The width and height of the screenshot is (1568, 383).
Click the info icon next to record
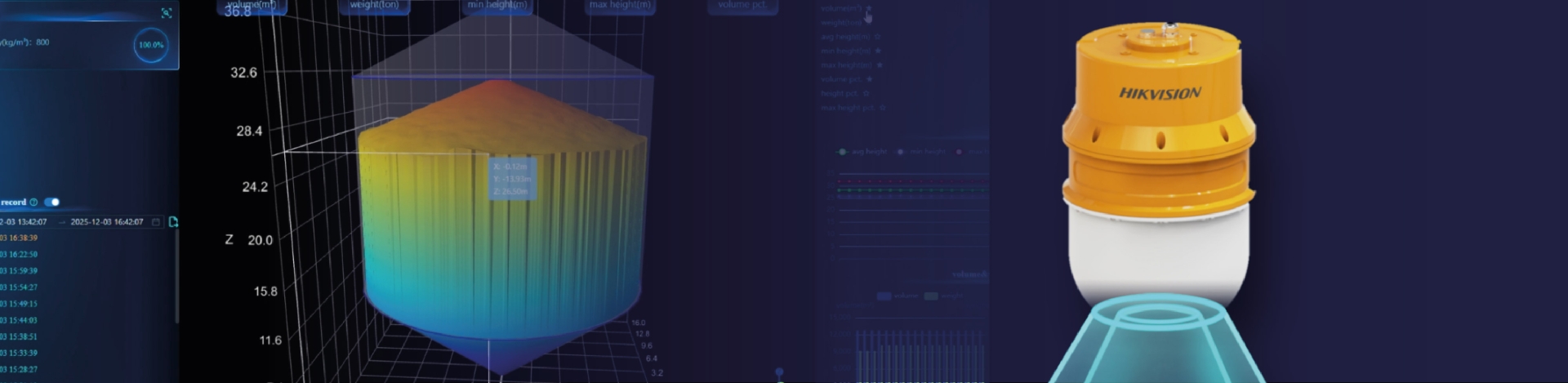[33, 202]
